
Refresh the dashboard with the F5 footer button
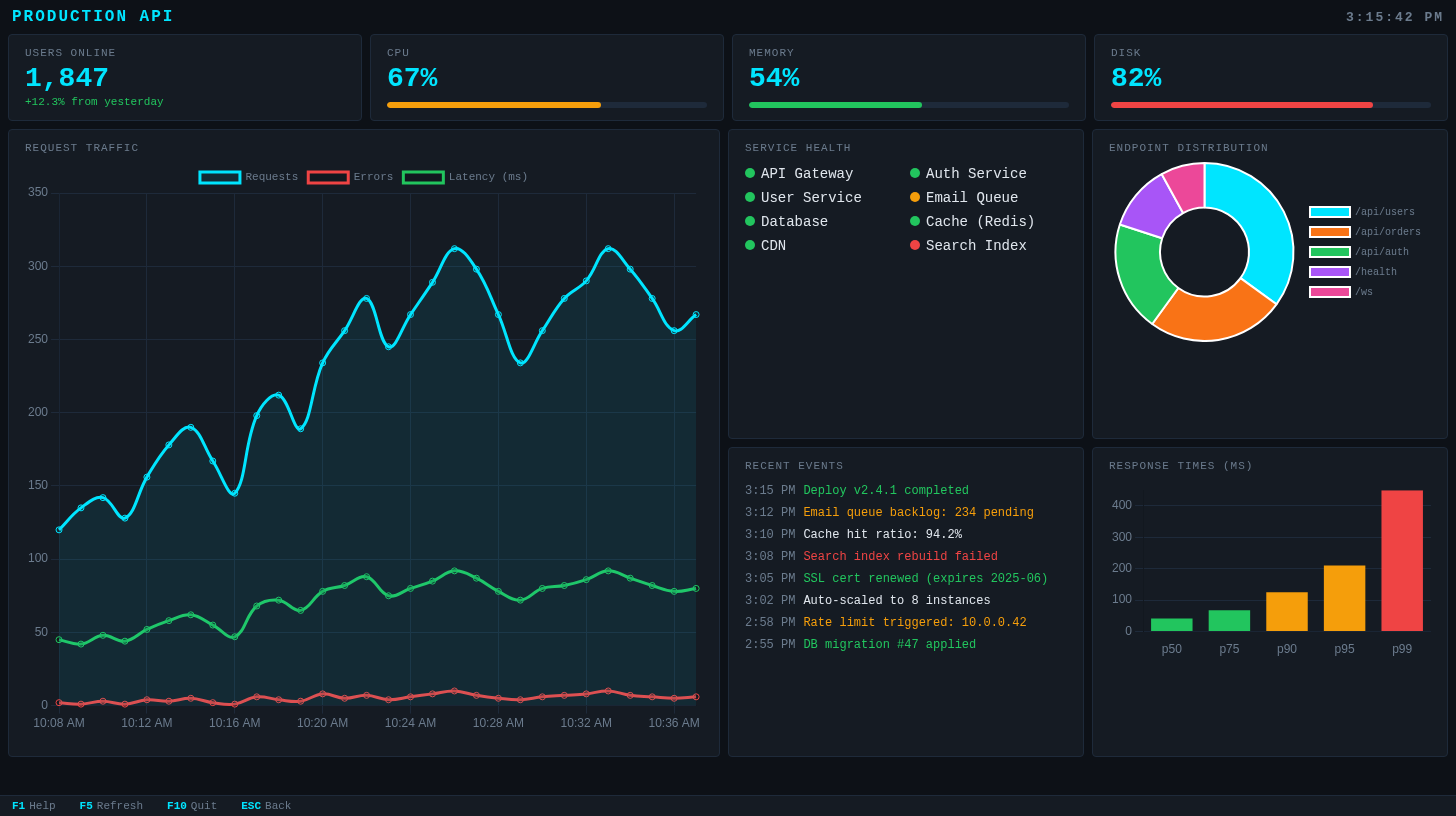(110, 805)
